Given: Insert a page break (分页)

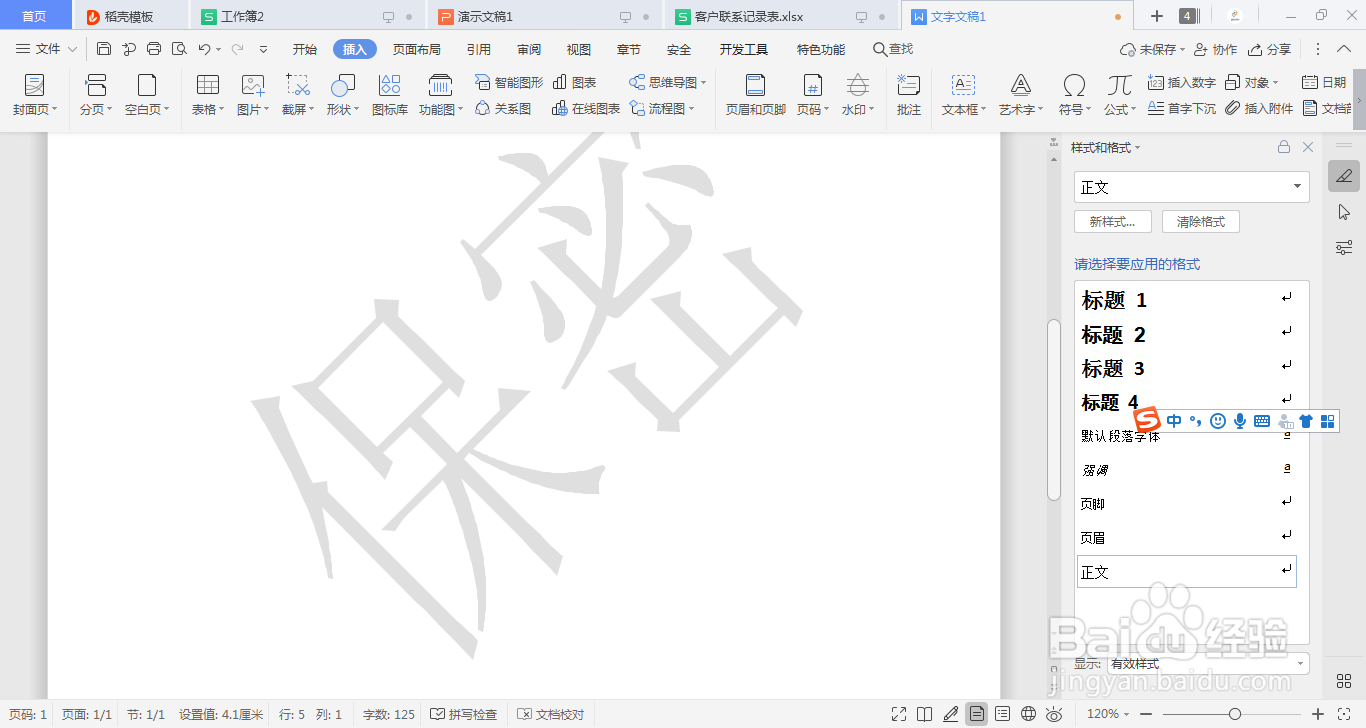Looking at the screenshot, I should 95,95.
